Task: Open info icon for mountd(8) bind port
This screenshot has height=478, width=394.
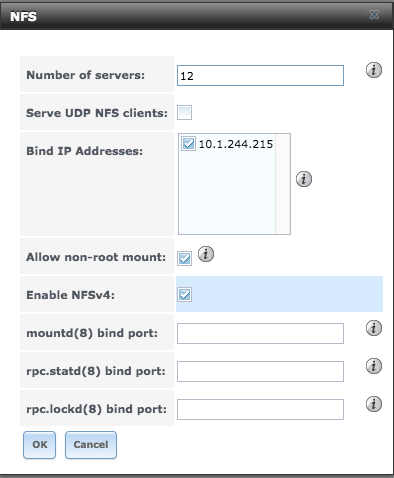Action: click(x=374, y=328)
